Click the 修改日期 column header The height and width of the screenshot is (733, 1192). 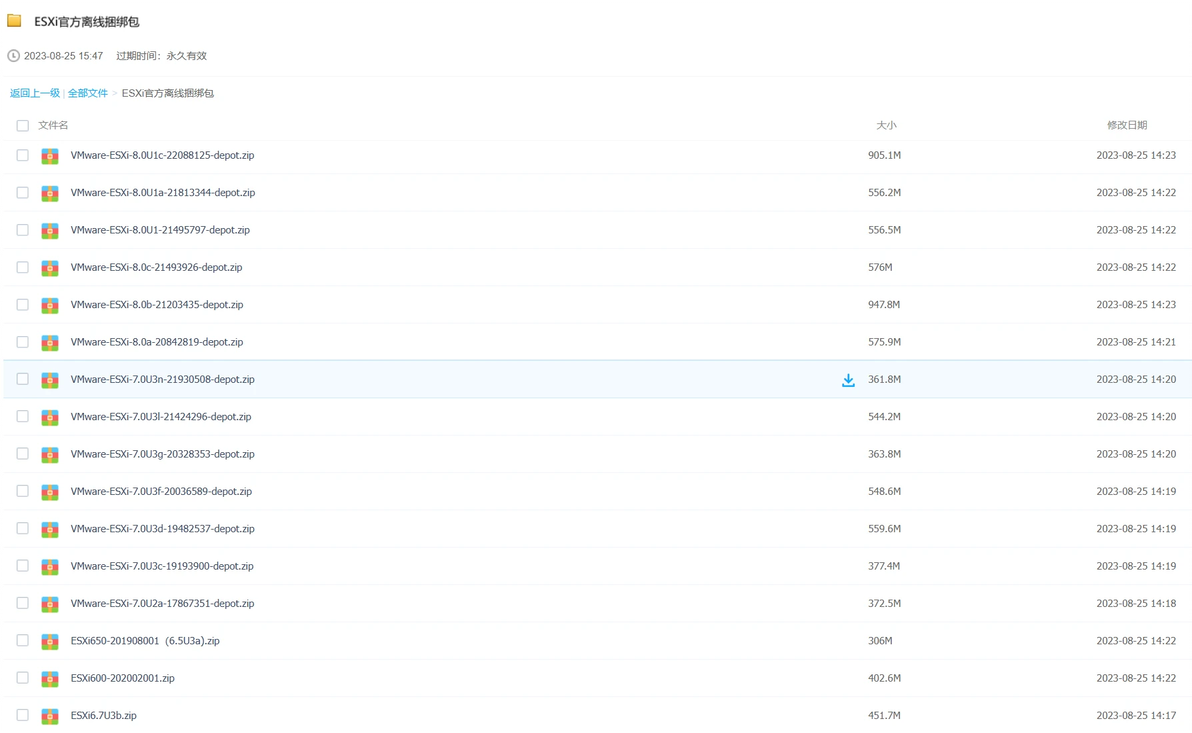1127,125
